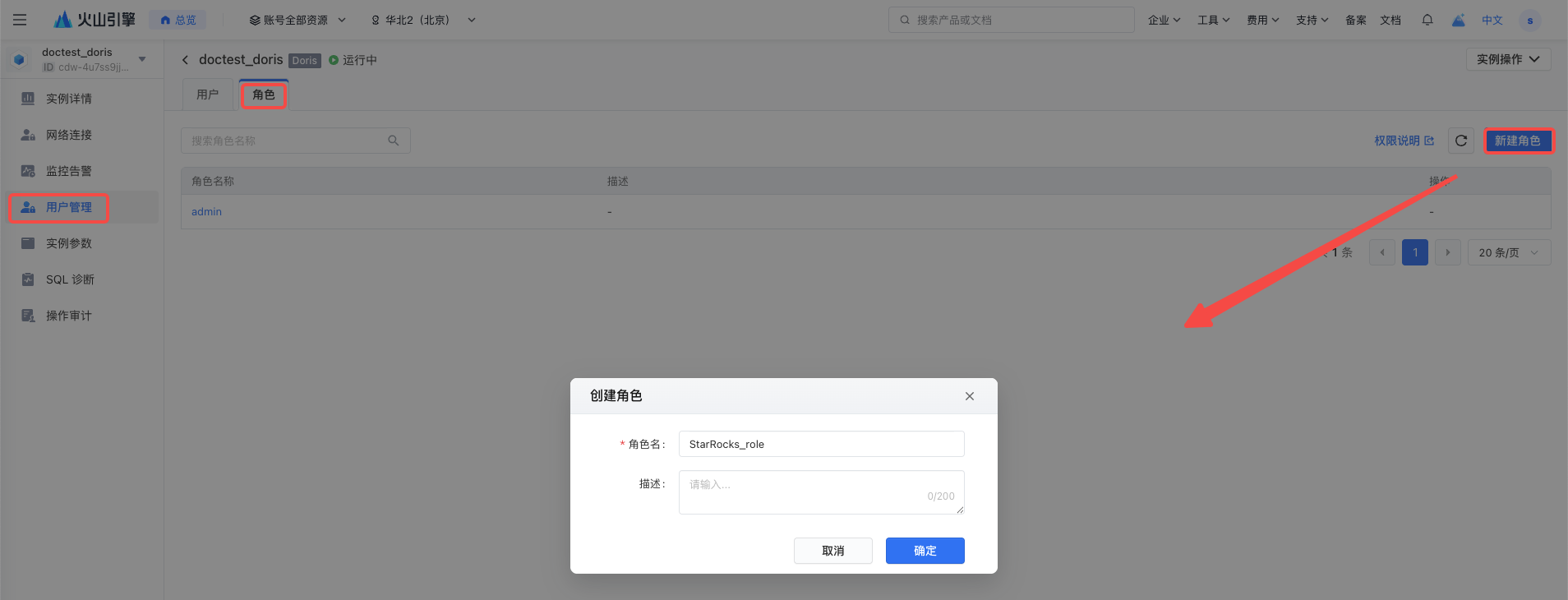
Task: Open the 实例操作 dropdown
Action: point(1508,59)
